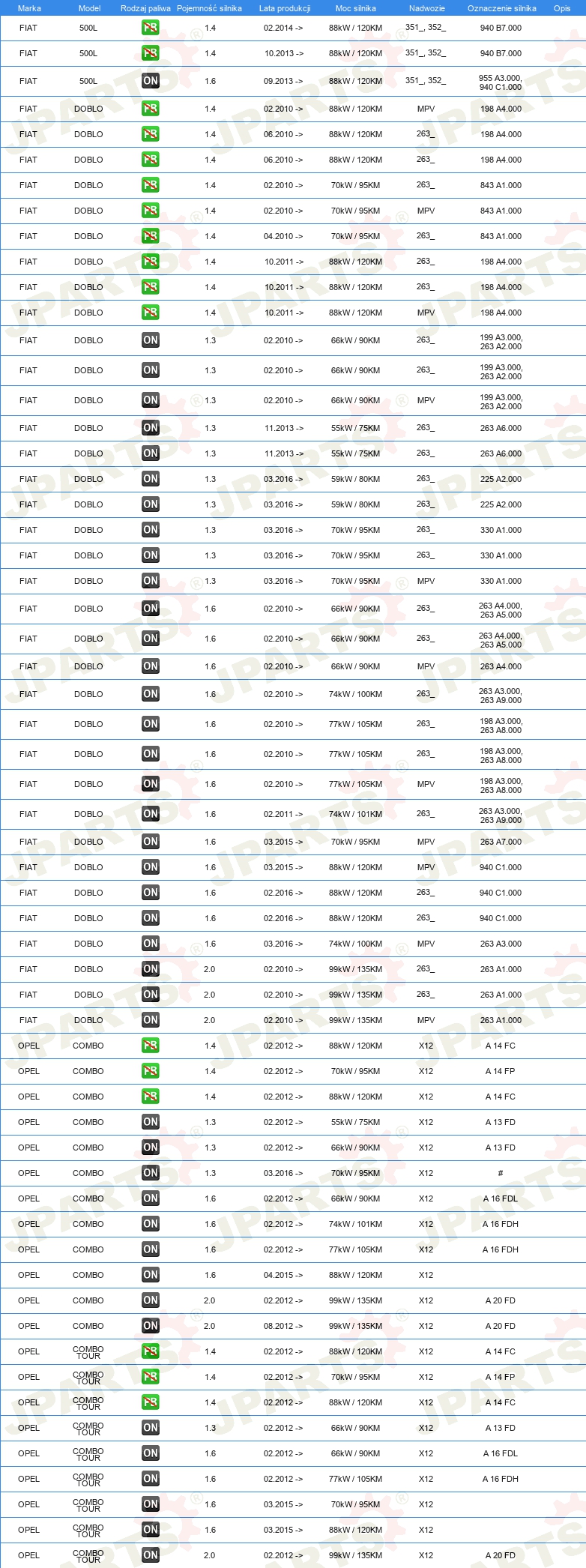Click the Model column header
586x1568 pixels.
click(89, 8)
